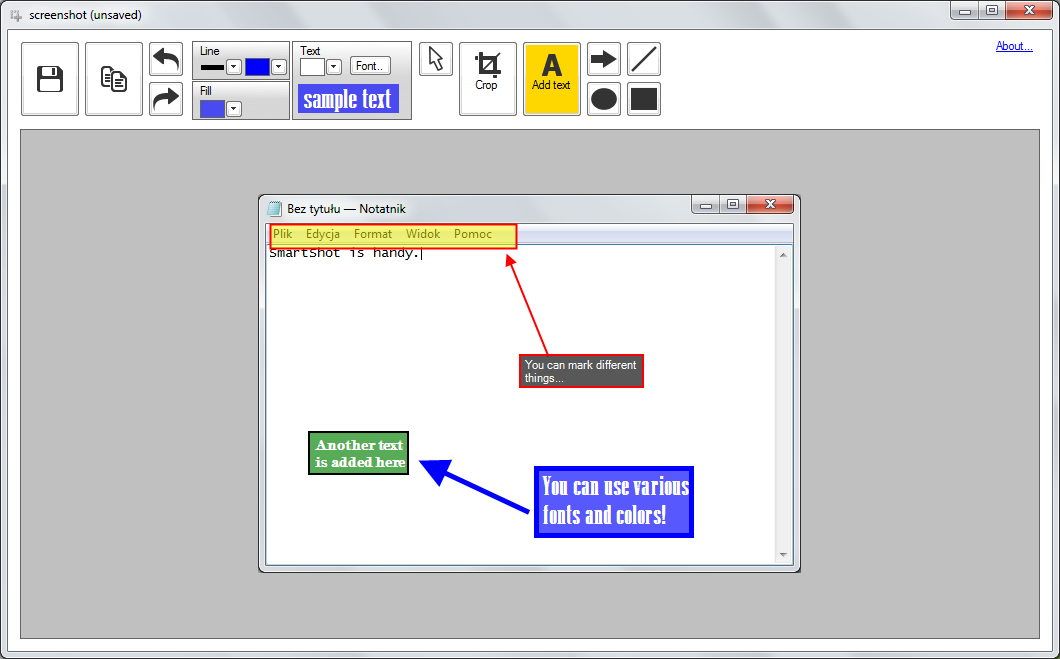Redo the last undone edit
1060x659 pixels.
point(166,99)
